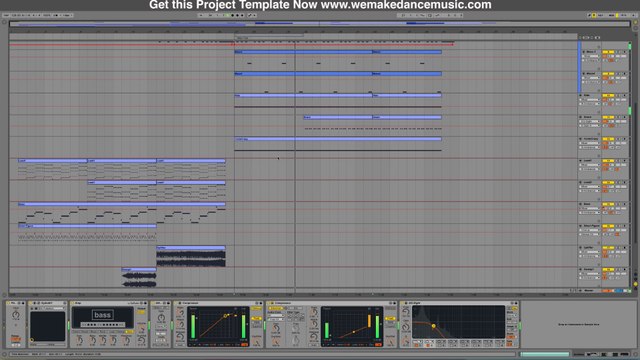Select the short audio clip below the Synths track
This screenshot has height=360, width=640.
tap(139, 279)
